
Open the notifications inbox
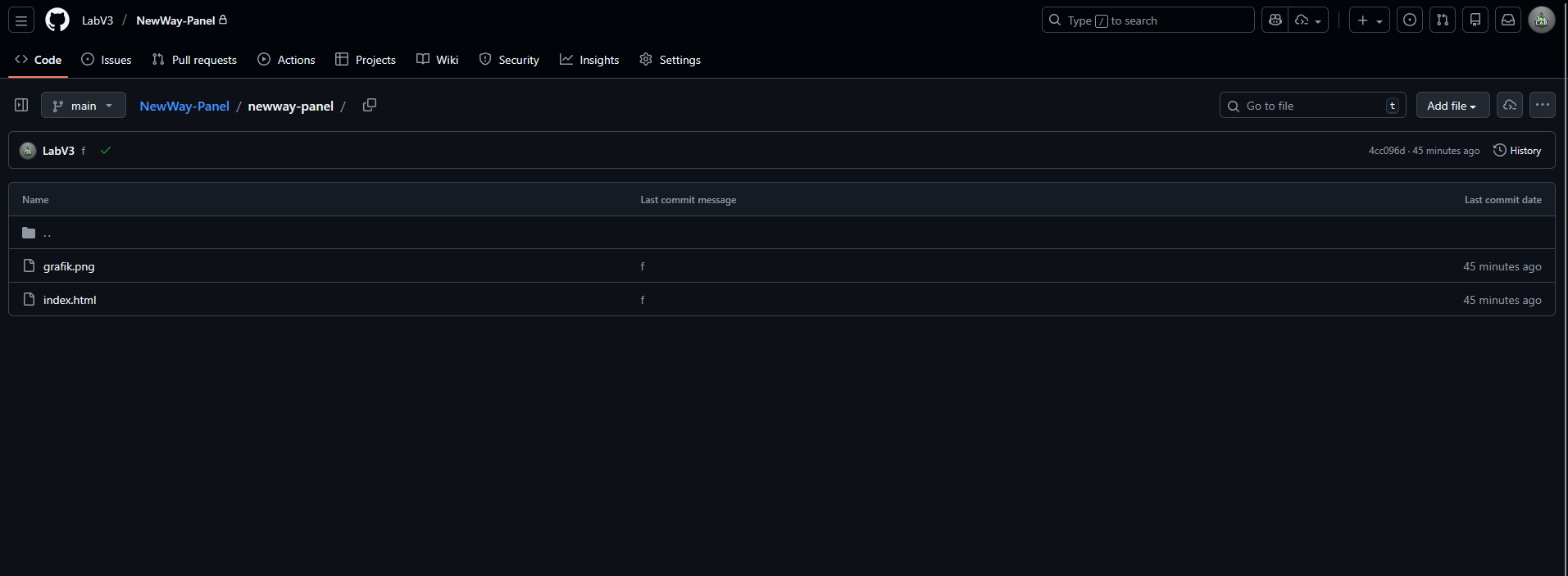point(1508,20)
